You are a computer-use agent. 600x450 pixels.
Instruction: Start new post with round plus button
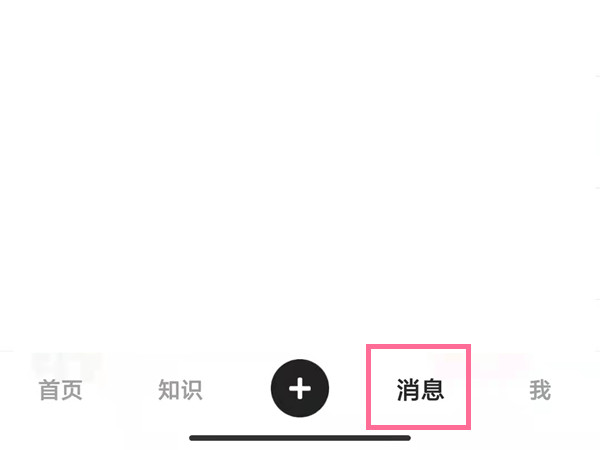point(300,388)
